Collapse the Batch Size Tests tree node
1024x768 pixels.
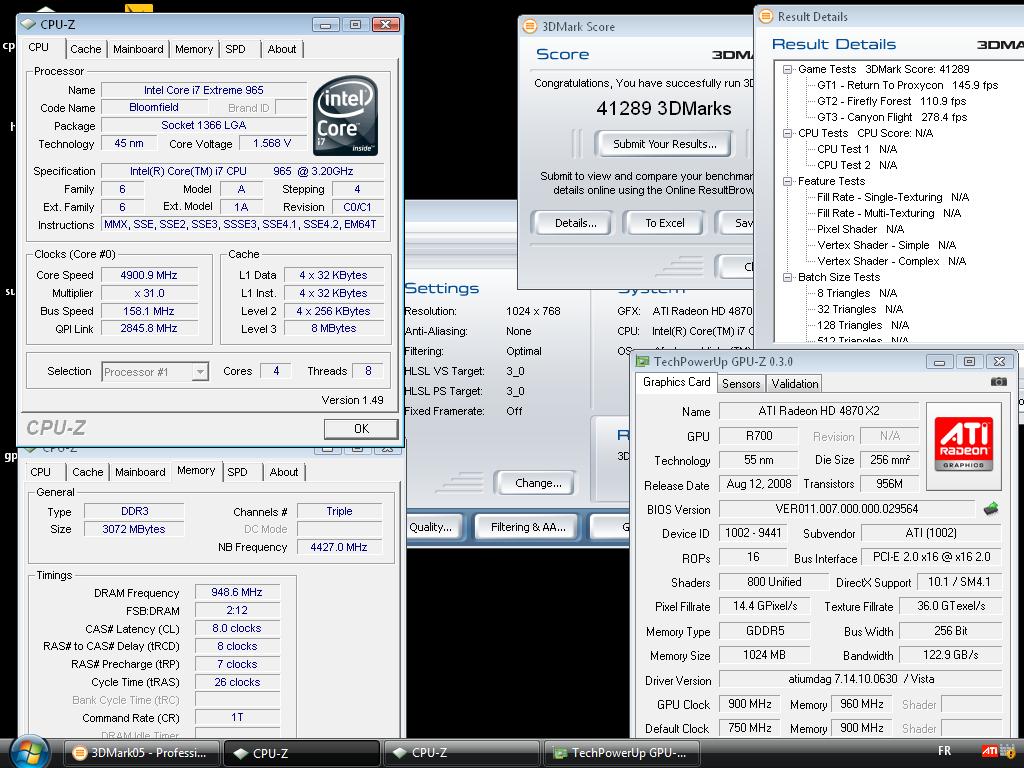click(x=788, y=278)
